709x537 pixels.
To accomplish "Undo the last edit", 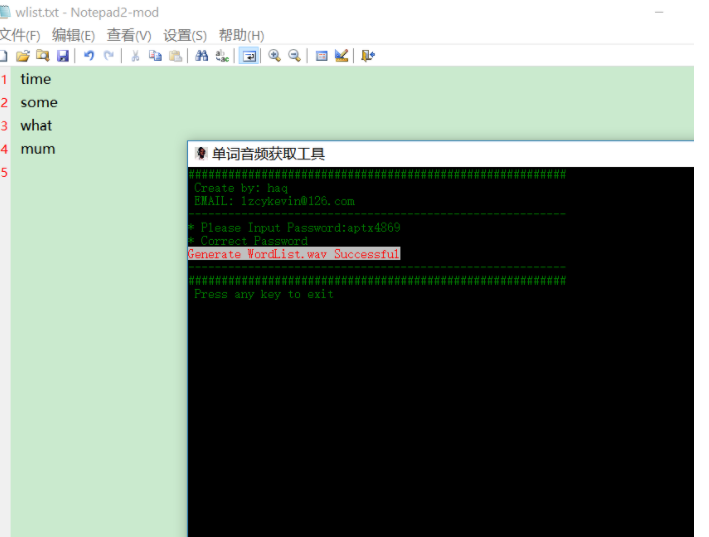I will coord(89,56).
